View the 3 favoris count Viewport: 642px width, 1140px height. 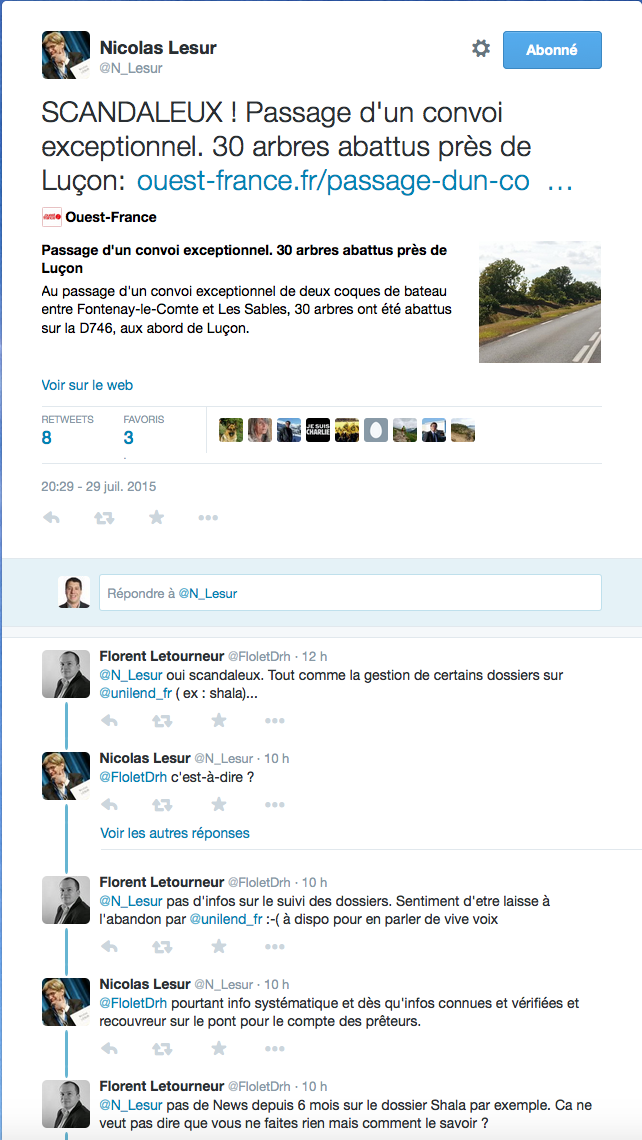(129, 438)
